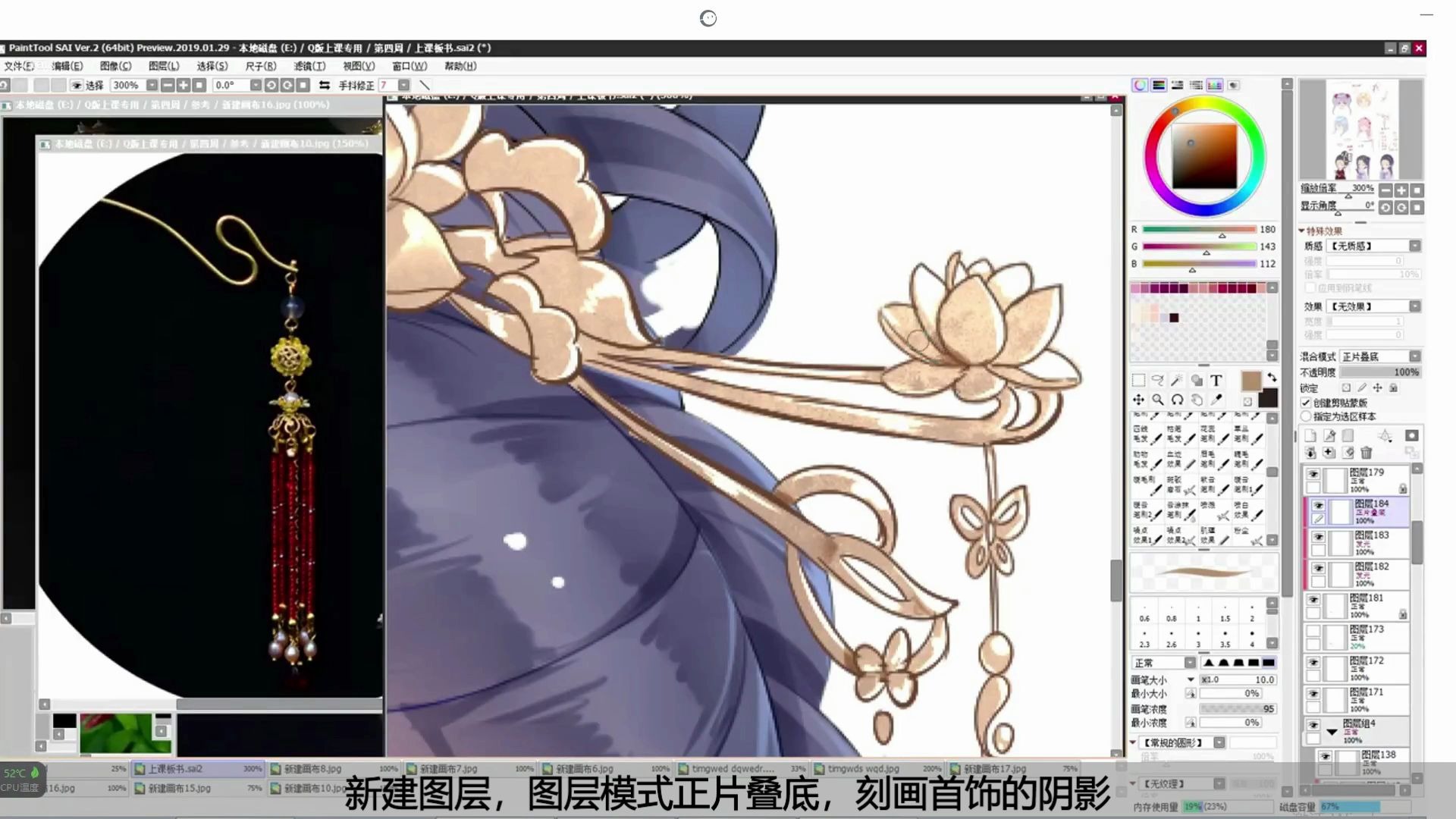This screenshot has width=1456, height=819.
Task: Open the 滤镜(T) menu
Action: [309, 66]
